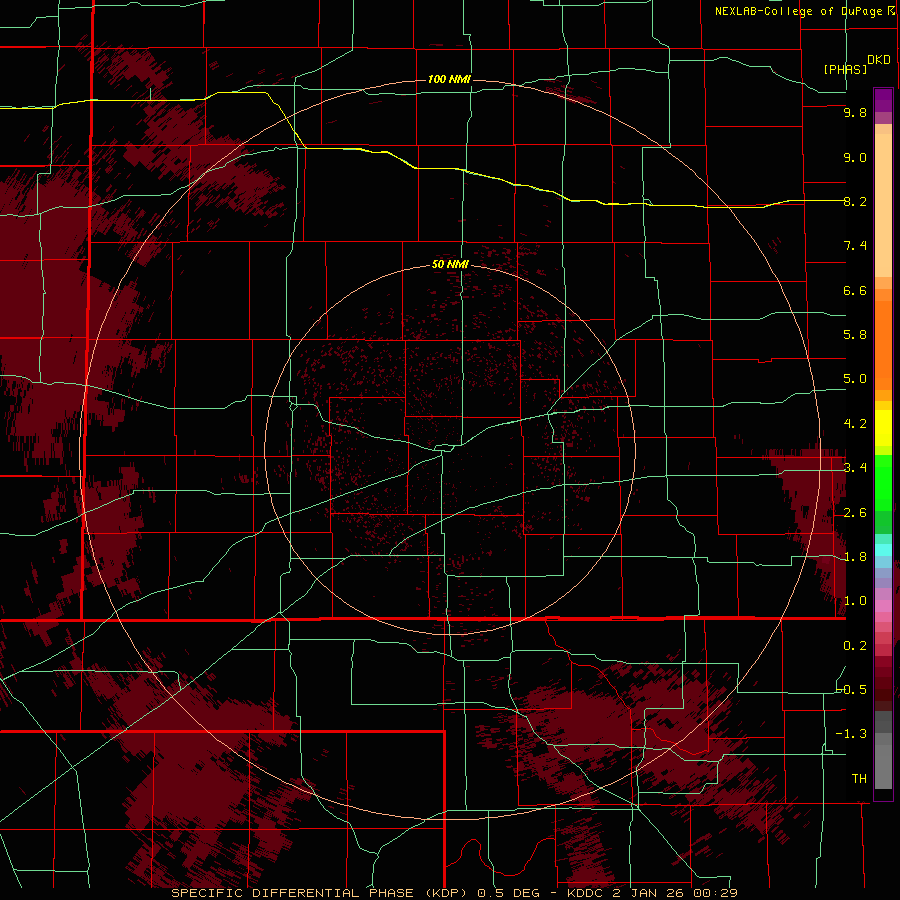Pick the cyan segment of the color bar
The image size is (900, 900).
(x=883, y=550)
